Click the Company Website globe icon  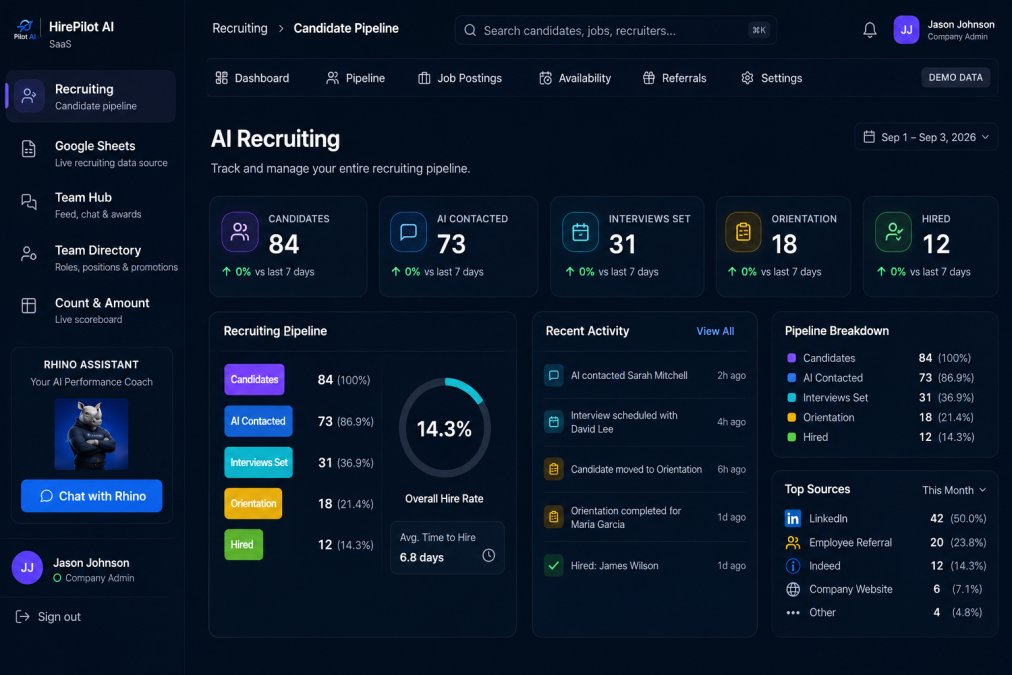(793, 589)
